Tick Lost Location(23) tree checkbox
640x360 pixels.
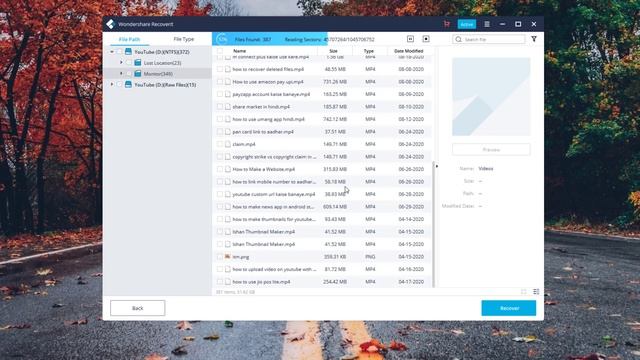coord(129,63)
